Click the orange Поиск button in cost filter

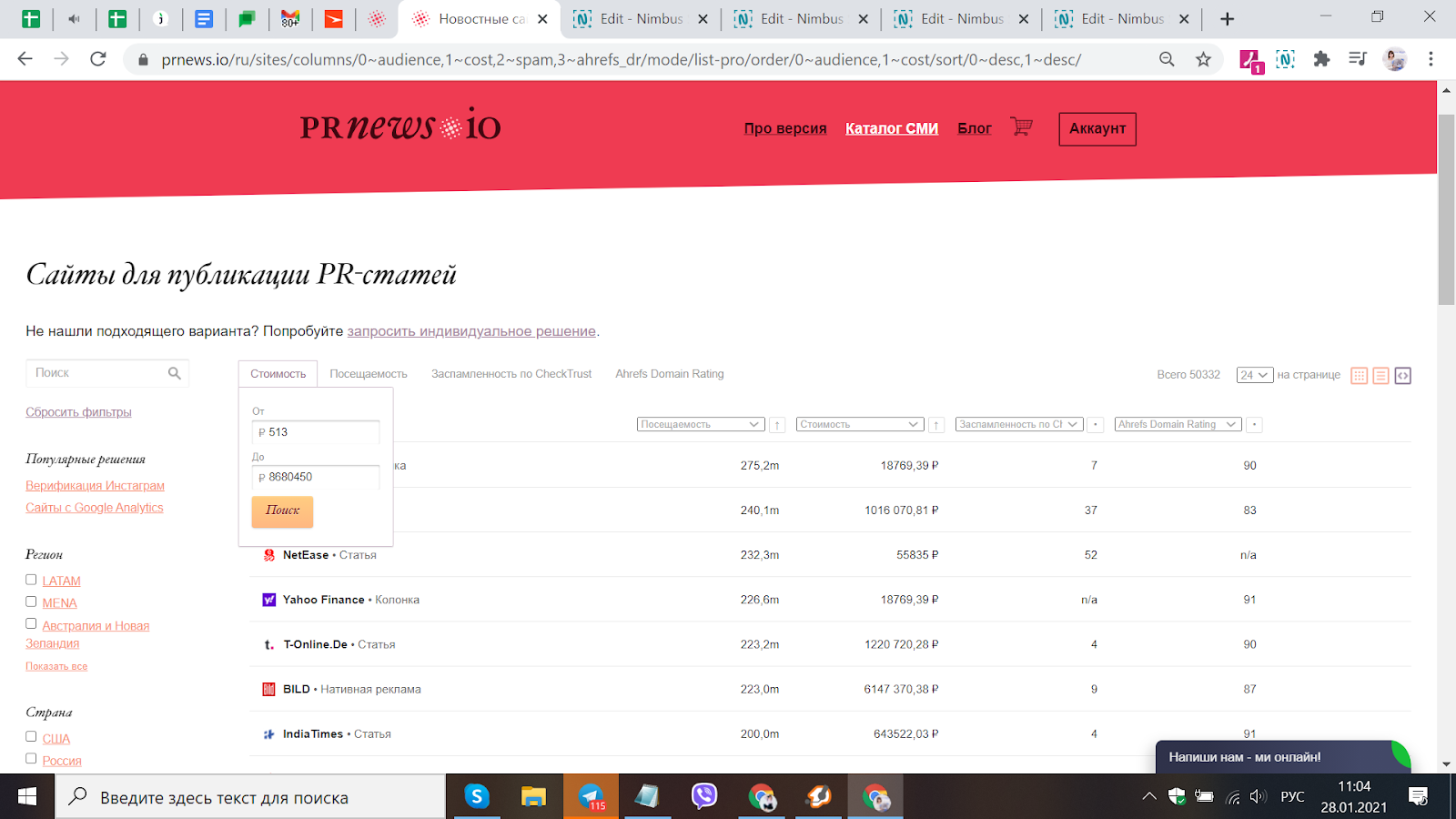tap(282, 511)
